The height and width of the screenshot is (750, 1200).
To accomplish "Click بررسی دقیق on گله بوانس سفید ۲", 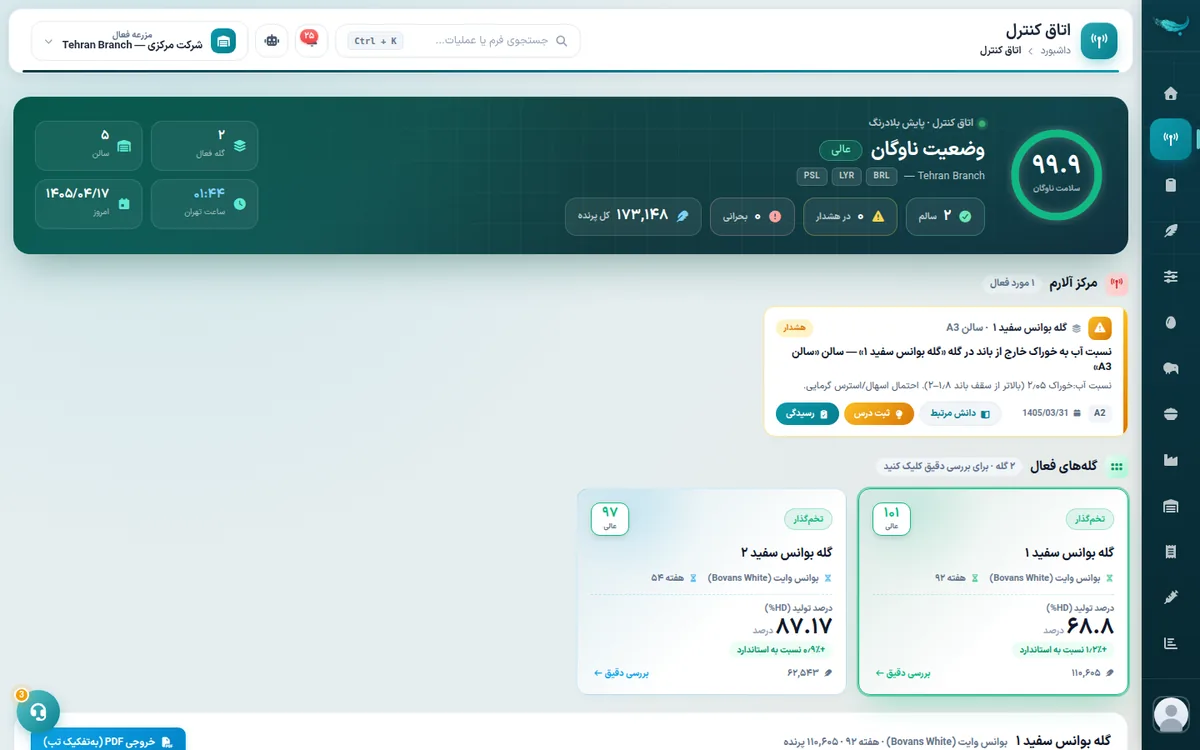I will click(x=622, y=673).
